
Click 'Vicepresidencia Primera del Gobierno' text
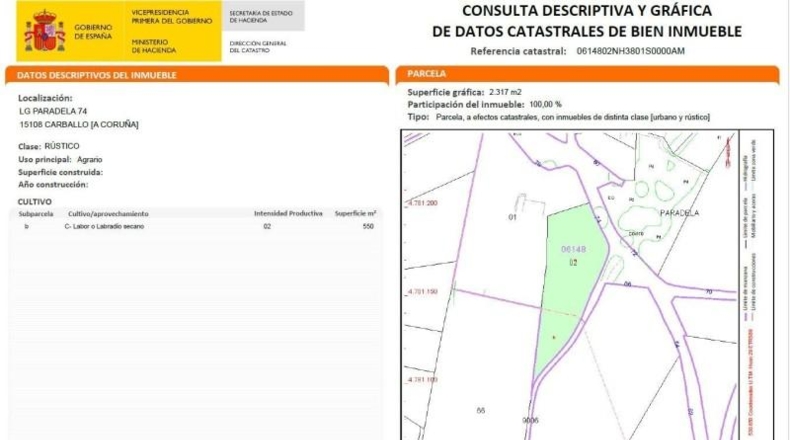172,17
